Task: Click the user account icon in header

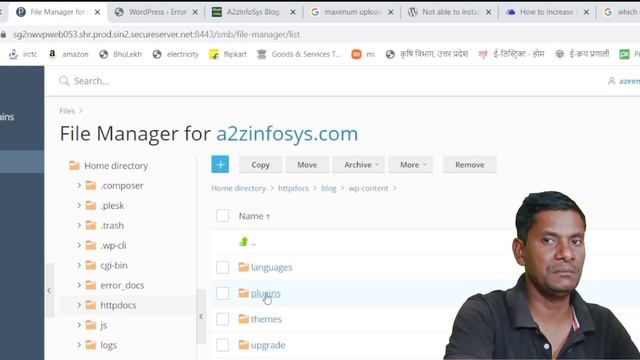Action: click(611, 81)
